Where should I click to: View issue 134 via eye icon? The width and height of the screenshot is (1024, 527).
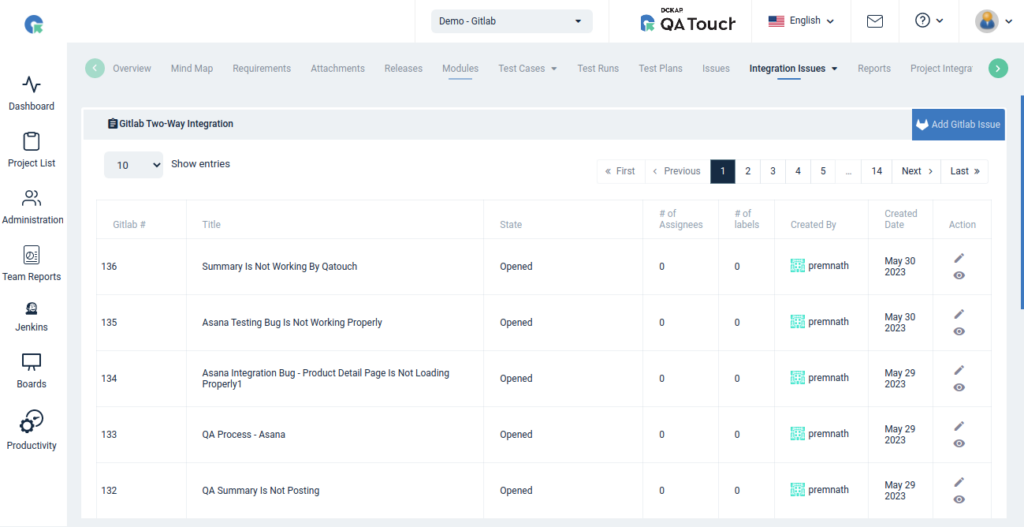959,387
